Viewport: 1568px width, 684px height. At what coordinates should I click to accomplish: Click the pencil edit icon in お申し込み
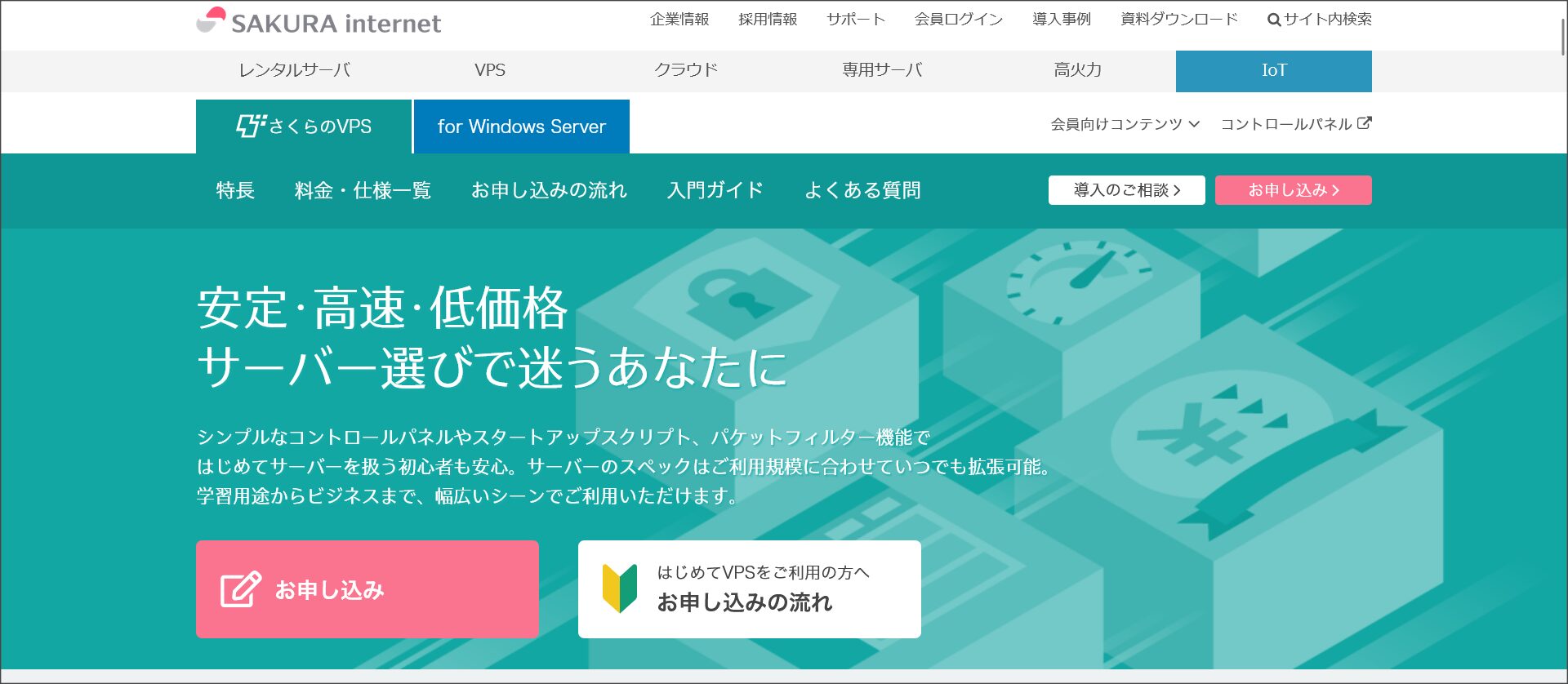coord(241,589)
